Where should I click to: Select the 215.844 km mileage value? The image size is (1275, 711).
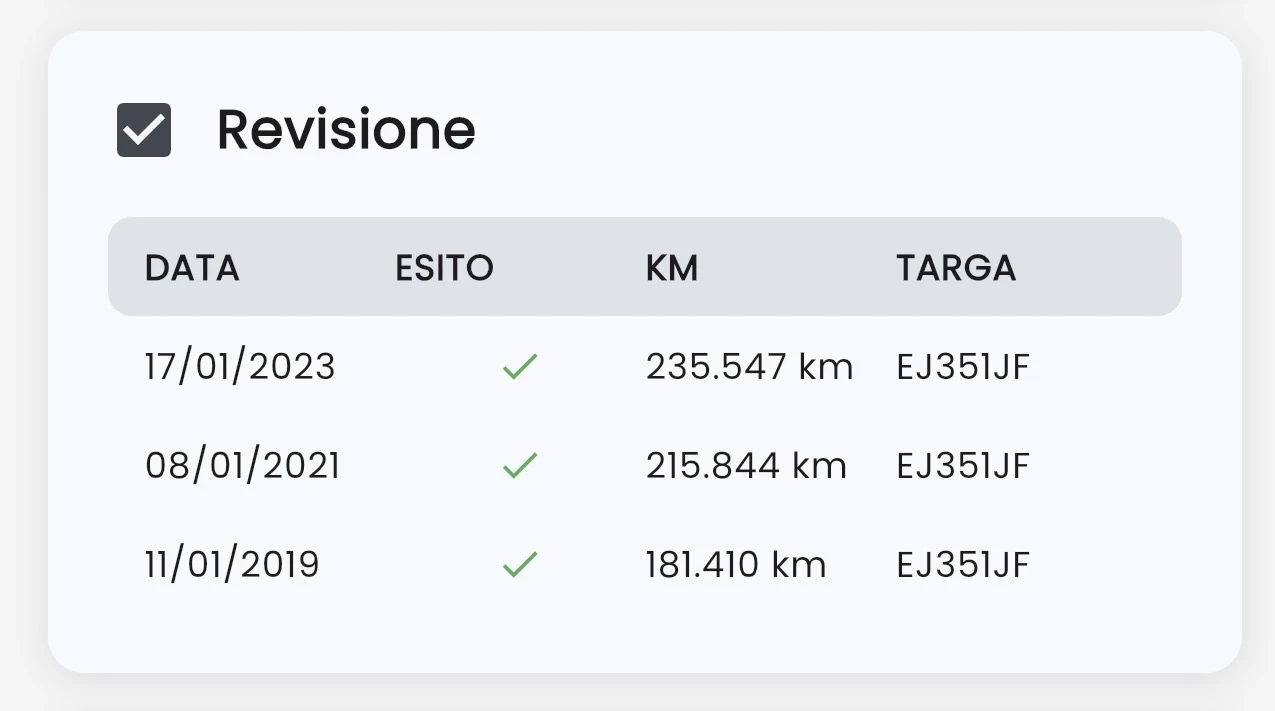click(746, 464)
